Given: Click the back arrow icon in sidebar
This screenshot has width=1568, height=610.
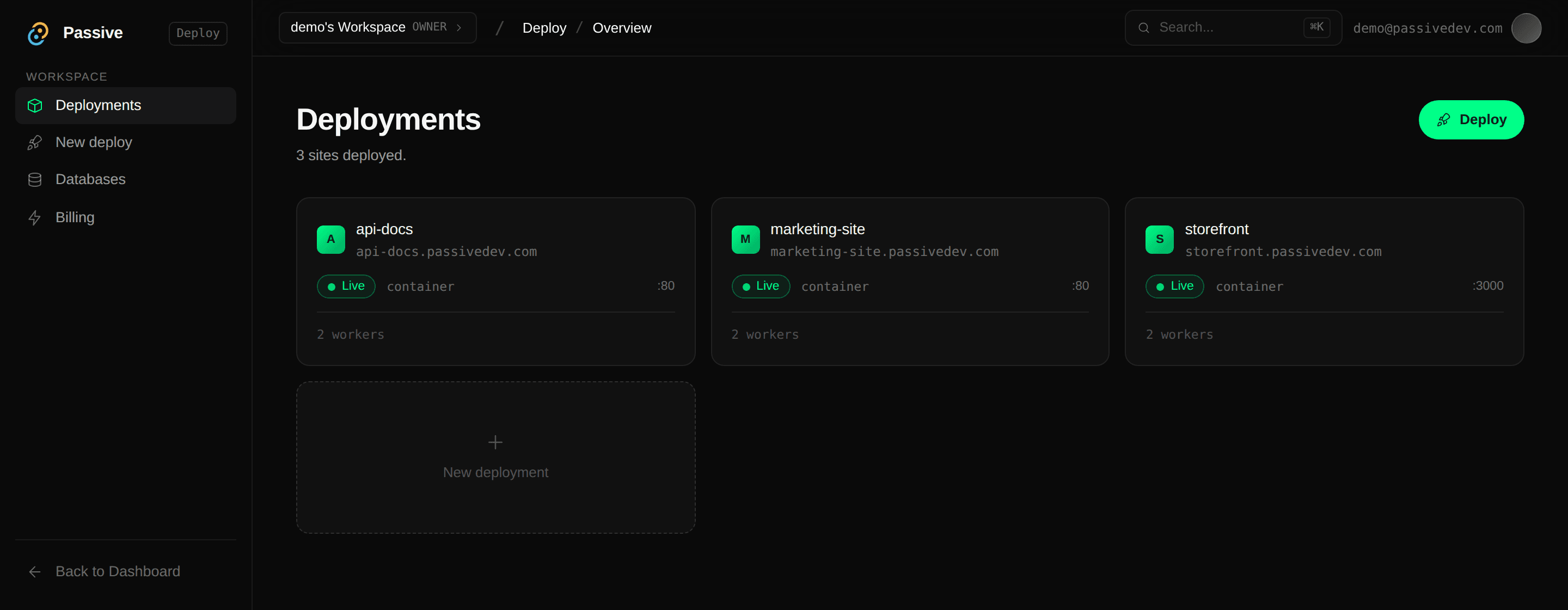Looking at the screenshot, I should point(35,572).
